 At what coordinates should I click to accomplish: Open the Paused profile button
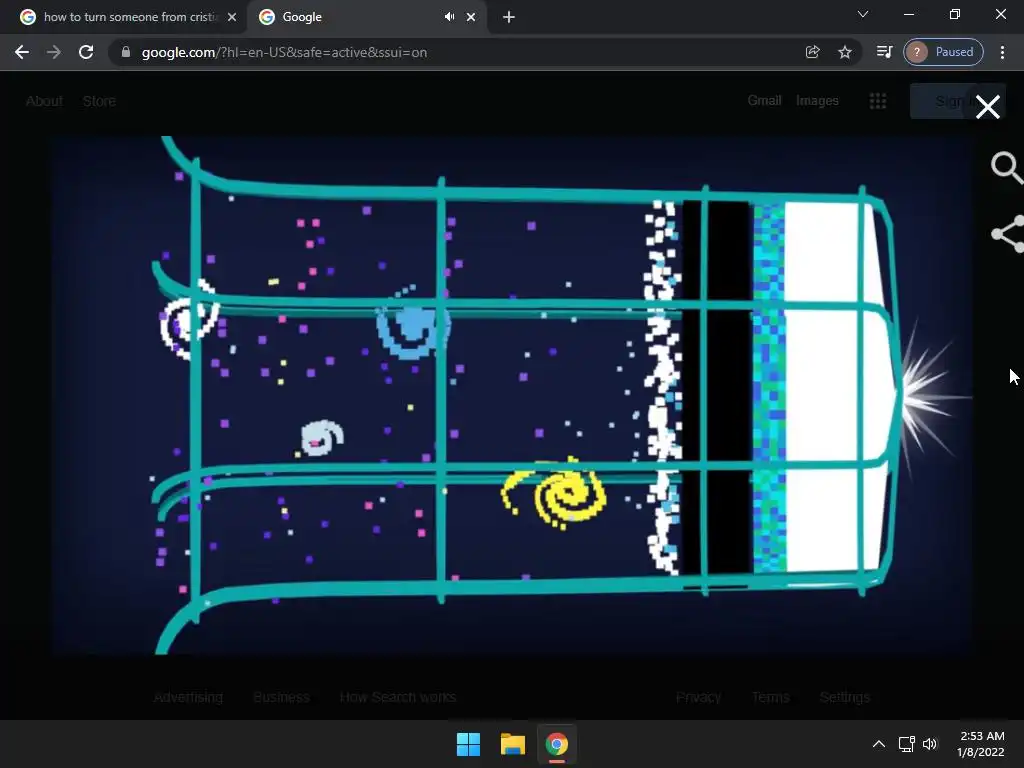pos(943,52)
